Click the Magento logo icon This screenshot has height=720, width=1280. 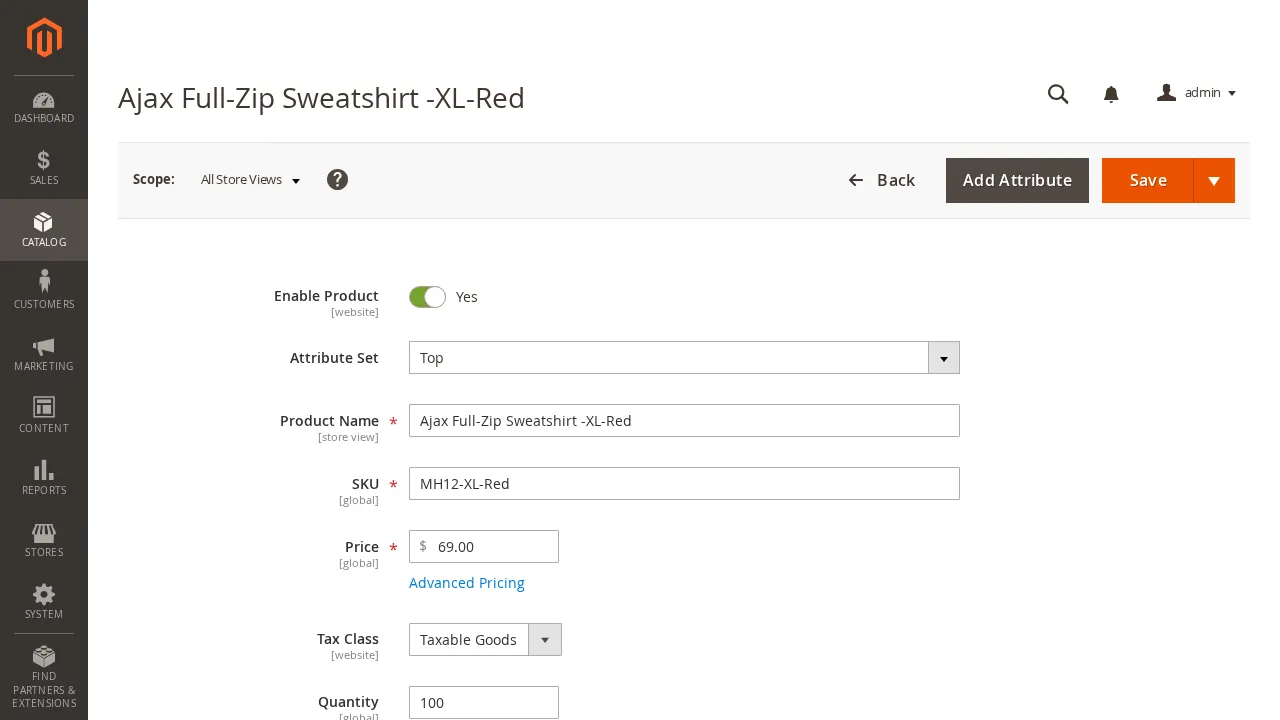[x=44, y=38]
